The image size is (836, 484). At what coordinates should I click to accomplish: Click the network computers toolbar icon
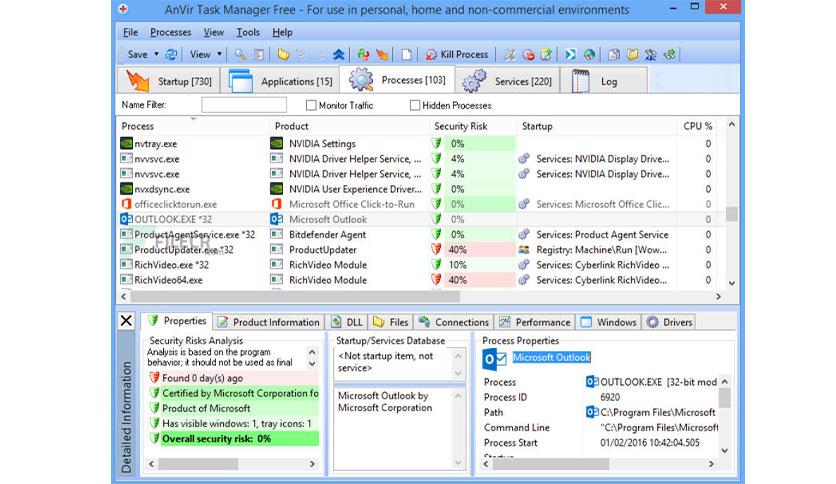click(x=650, y=54)
